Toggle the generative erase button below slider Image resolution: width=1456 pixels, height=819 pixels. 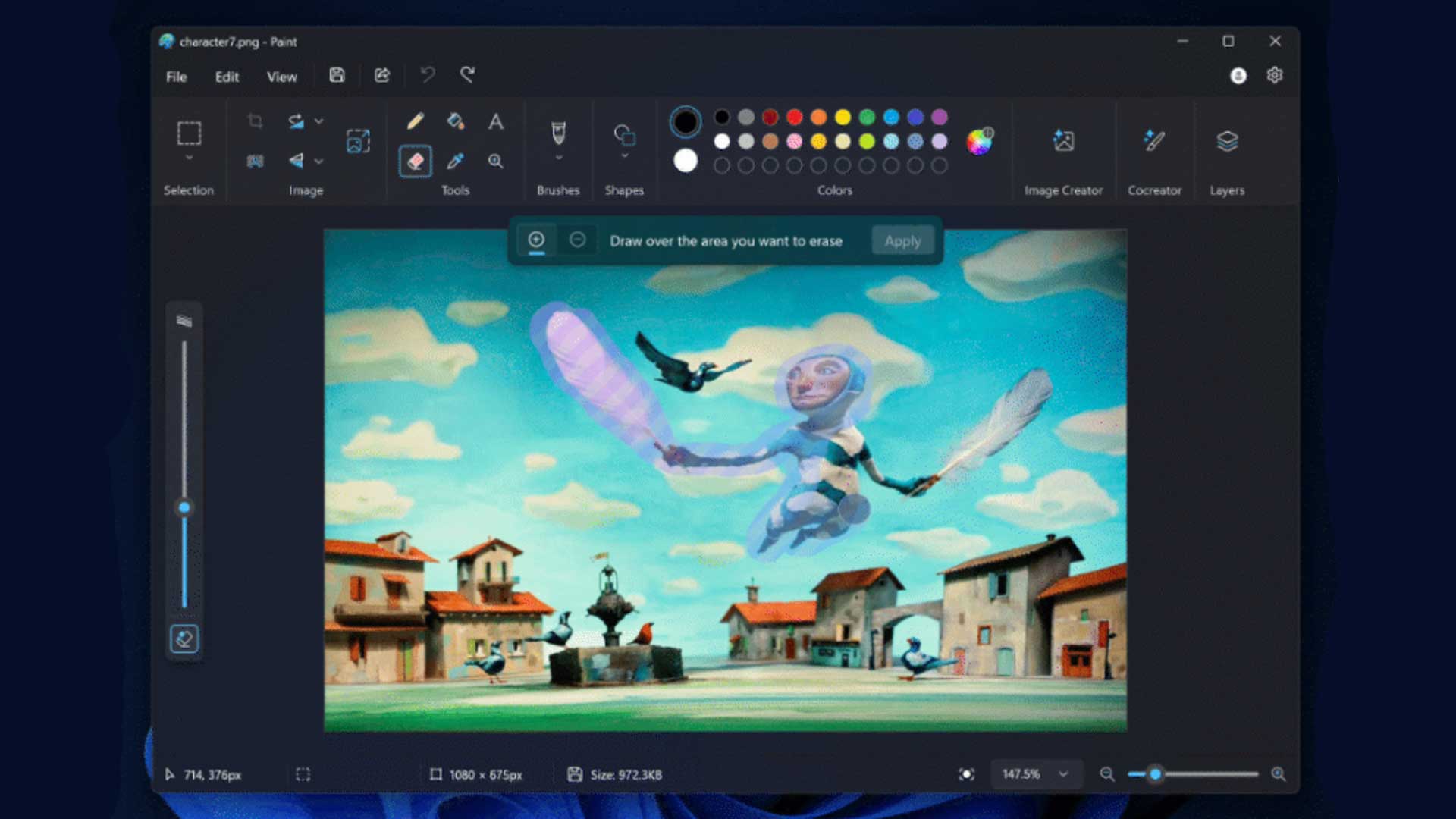point(184,639)
